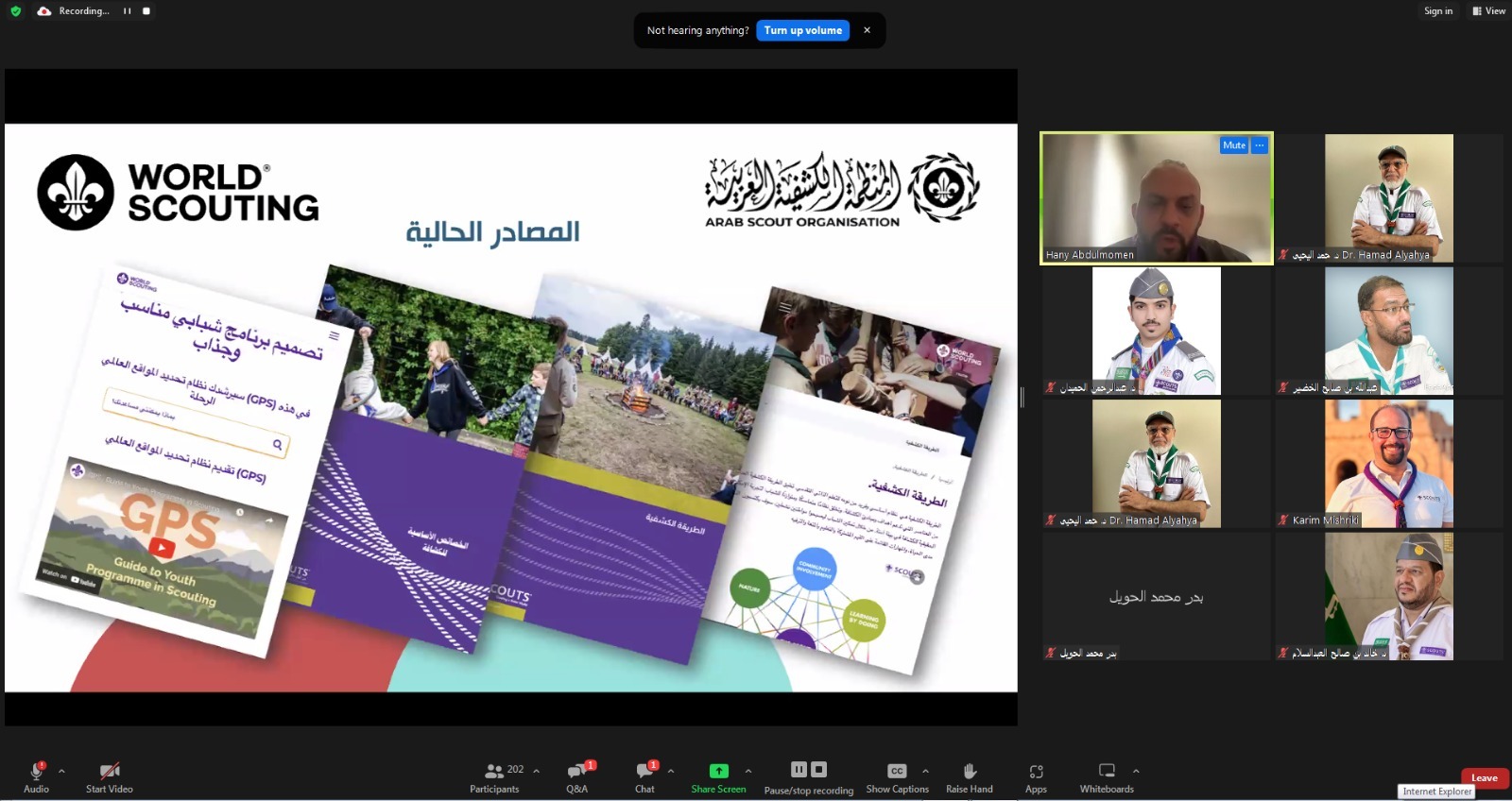The height and width of the screenshot is (801, 1512).
Task: Start Video camera toggle
Action: pos(109,776)
